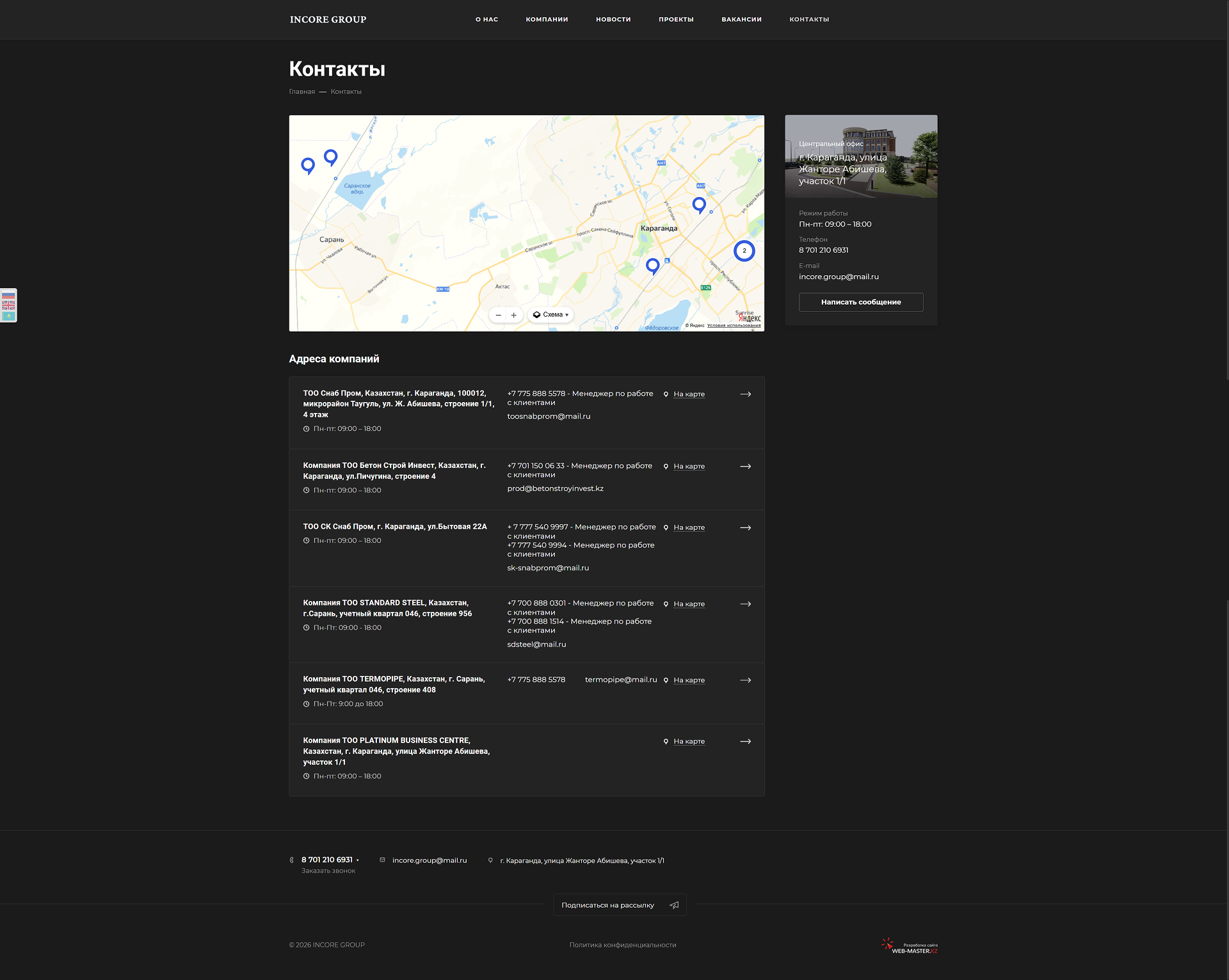Click central office building thumbnail

pyautogui.click(x=861, y=156)
